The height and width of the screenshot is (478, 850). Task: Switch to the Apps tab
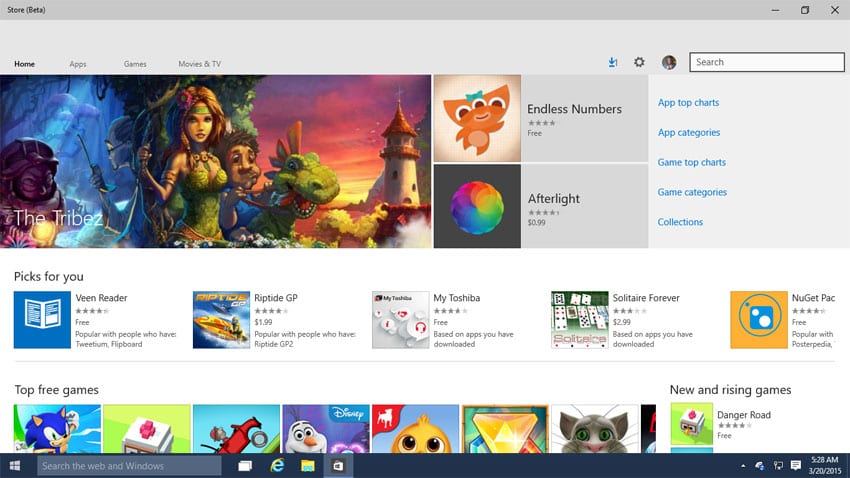coord(78,64)
